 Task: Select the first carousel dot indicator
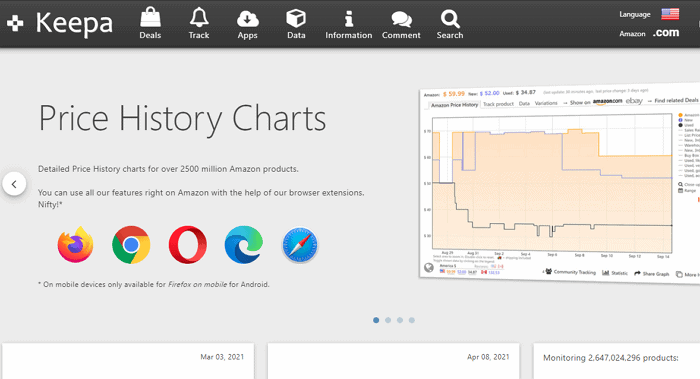tap(376, 320)
